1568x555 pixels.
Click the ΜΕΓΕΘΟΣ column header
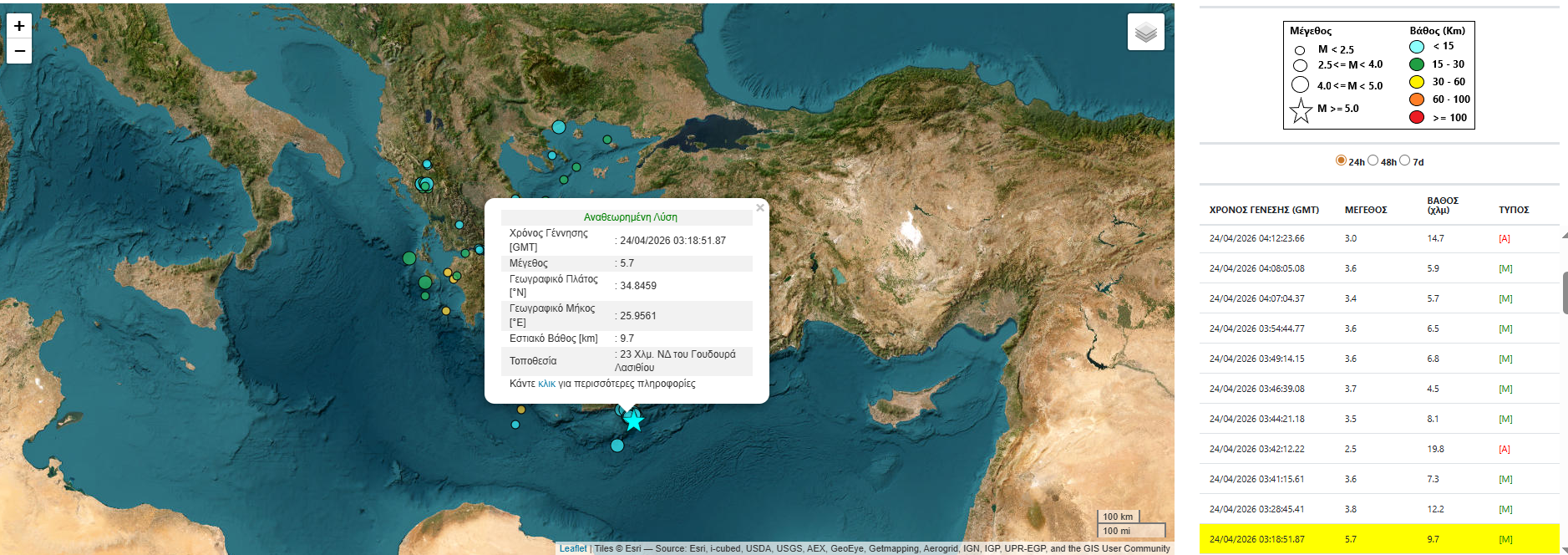click(1366, 210)
